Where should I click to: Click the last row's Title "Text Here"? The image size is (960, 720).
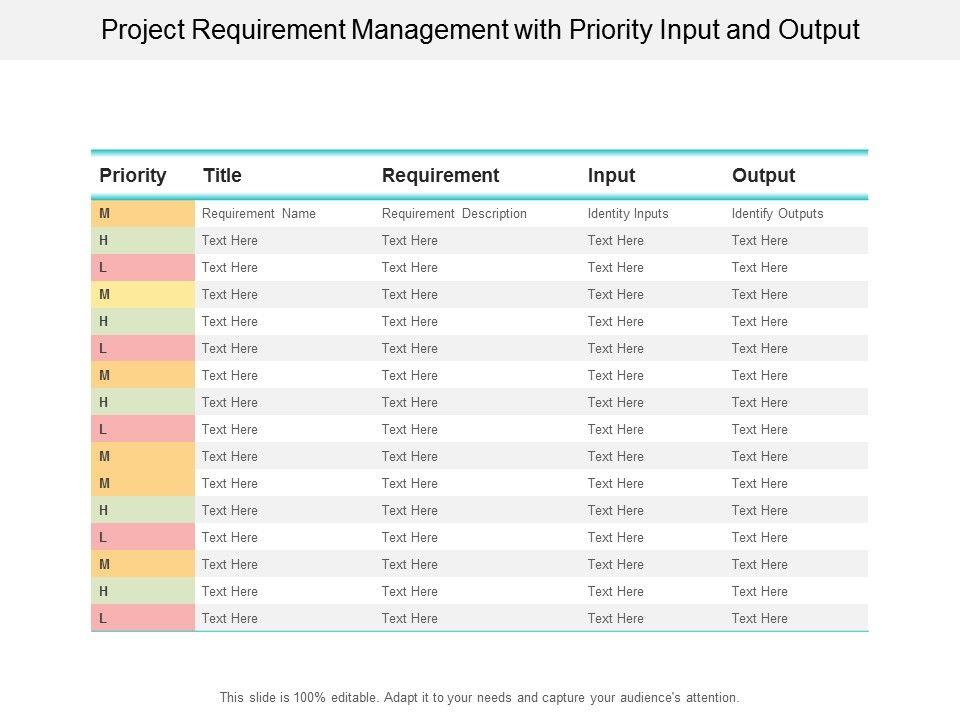pos(230,619)
